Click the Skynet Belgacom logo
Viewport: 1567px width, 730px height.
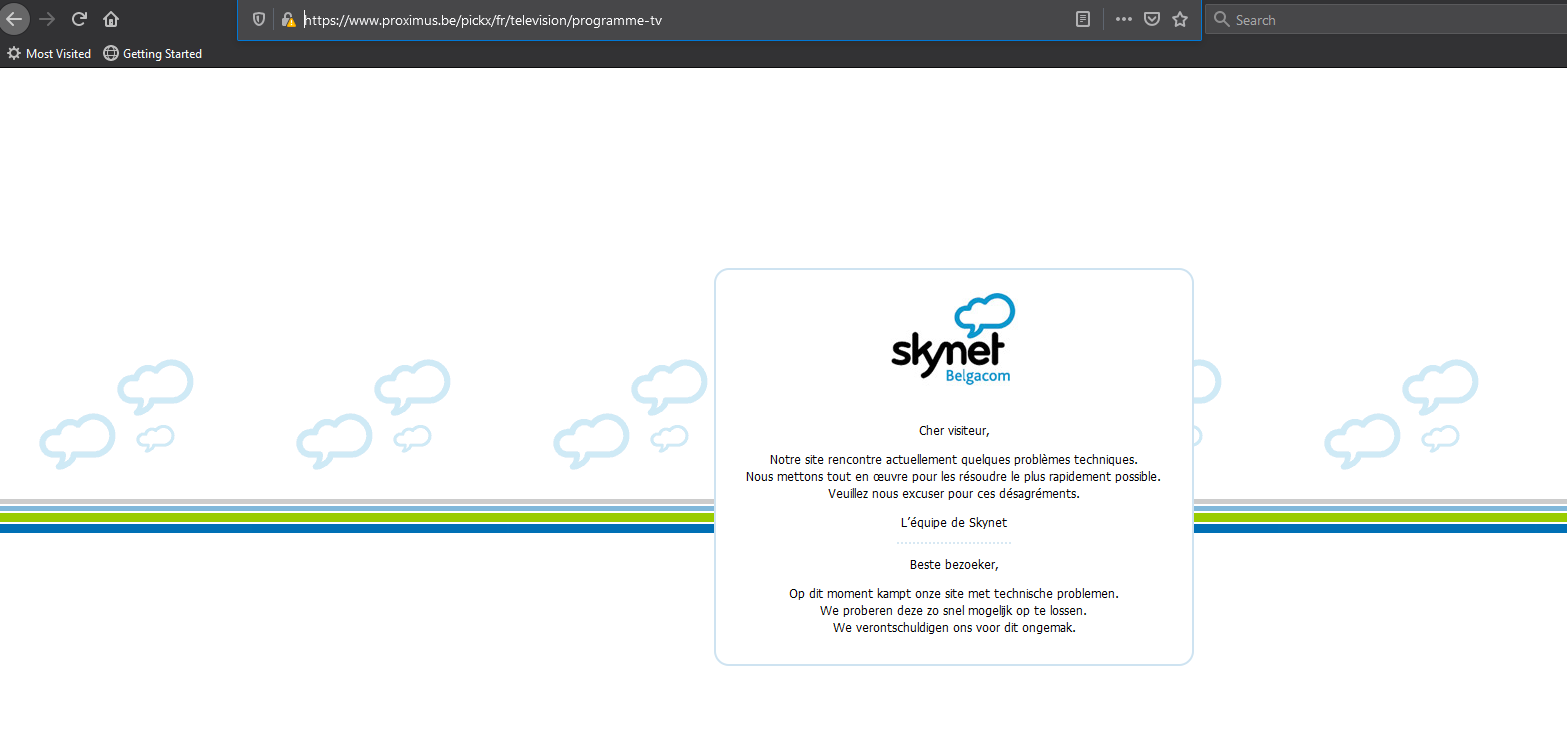953,338
